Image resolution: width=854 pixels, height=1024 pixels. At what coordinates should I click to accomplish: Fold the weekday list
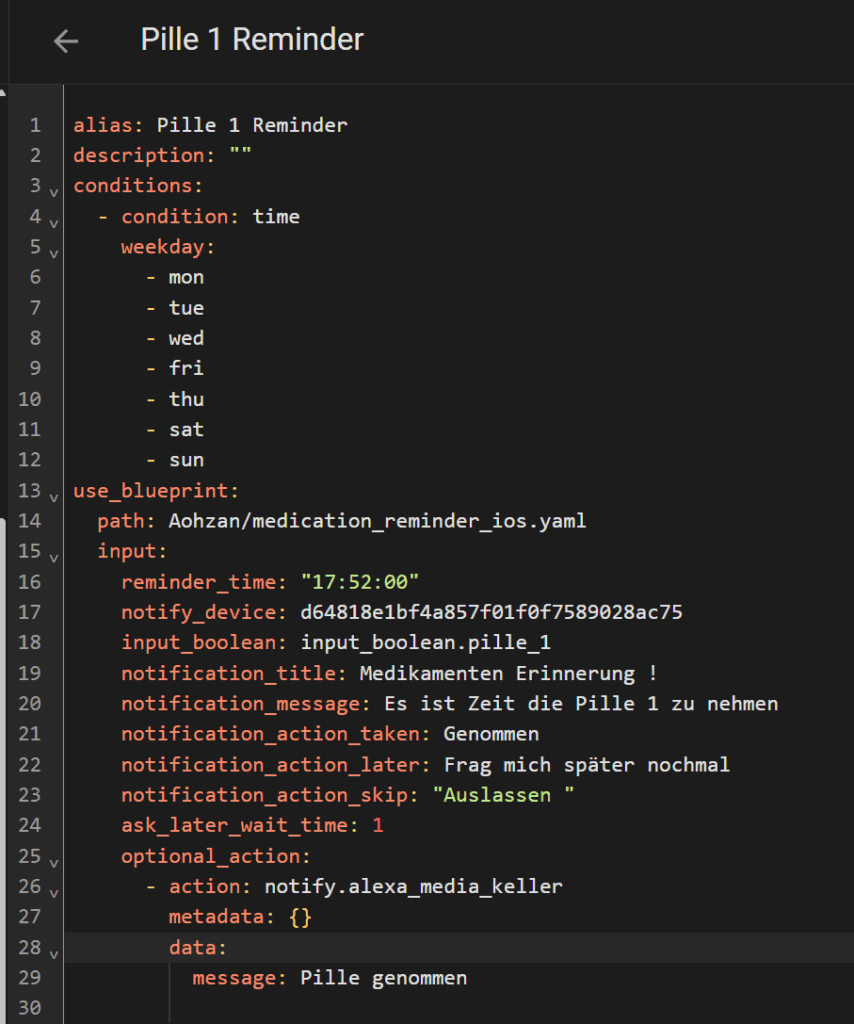[54, 253]
